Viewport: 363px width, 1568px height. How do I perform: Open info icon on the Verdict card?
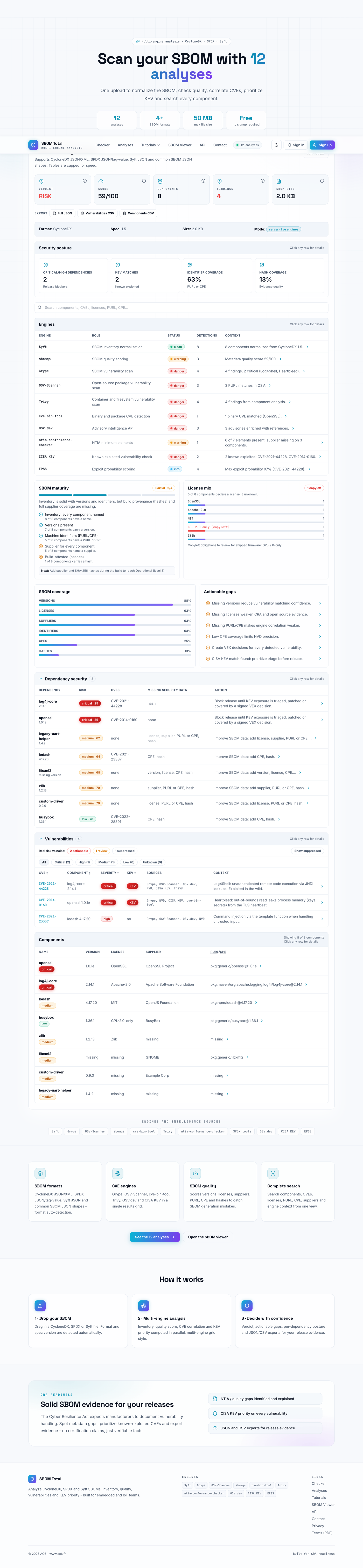click(85, 181)
